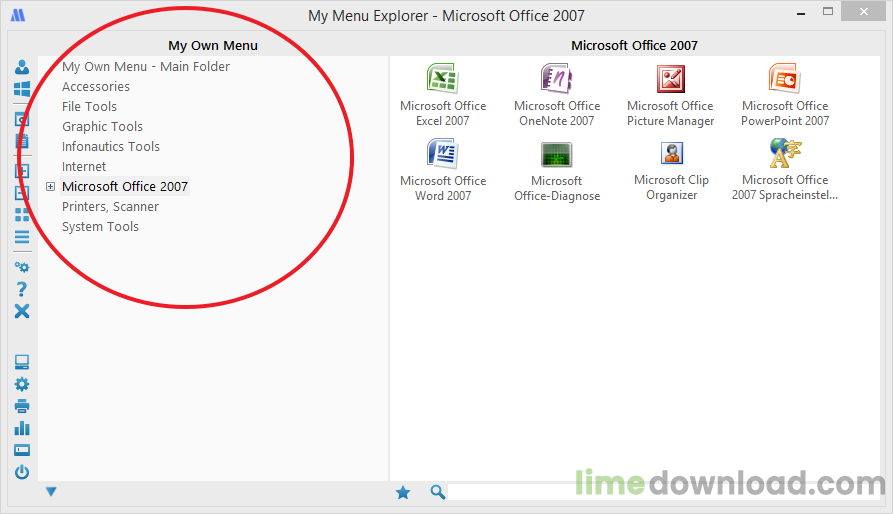Switch to the list lines view icon

click(22, 237)
